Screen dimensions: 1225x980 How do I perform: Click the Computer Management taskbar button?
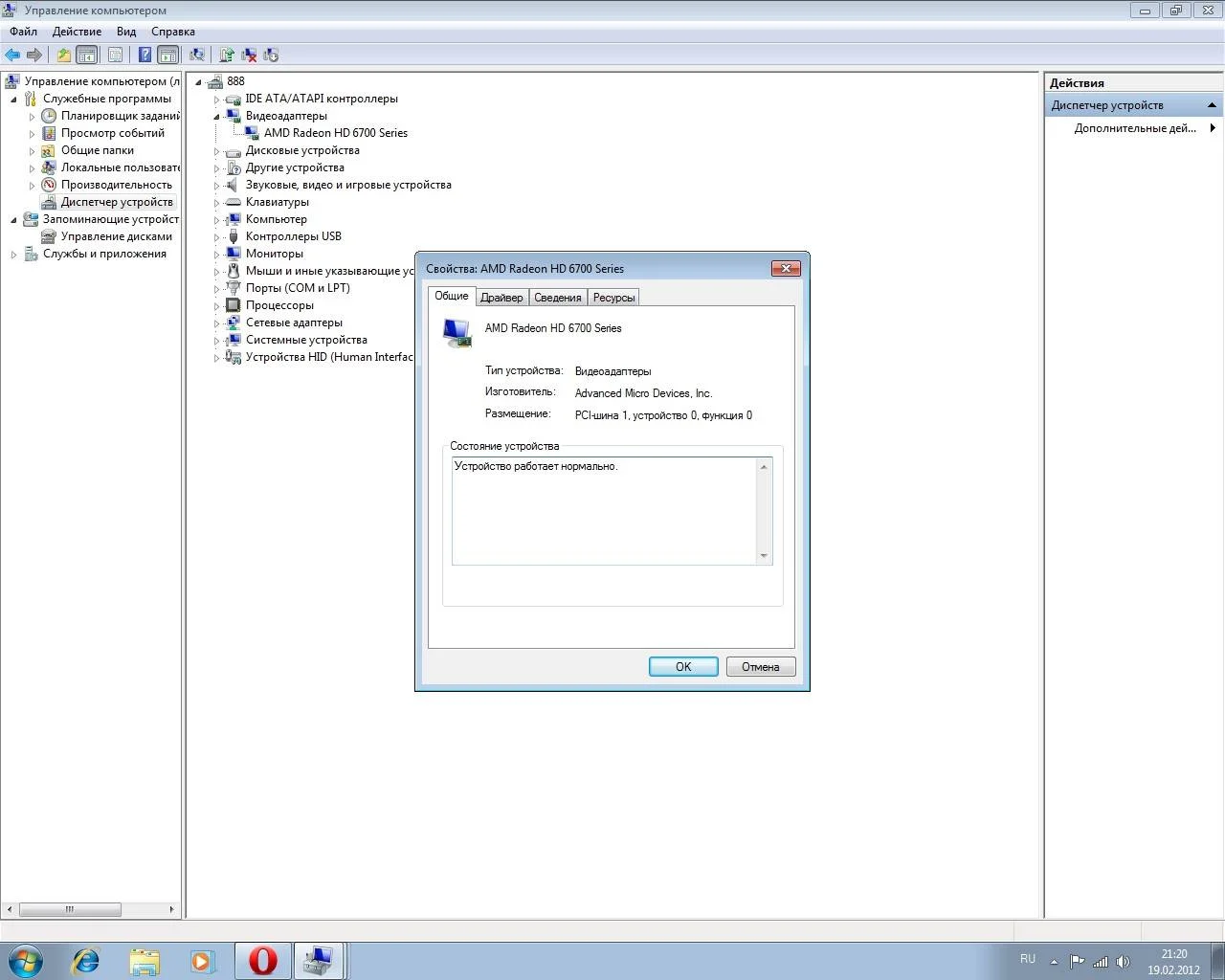[318, 960]
